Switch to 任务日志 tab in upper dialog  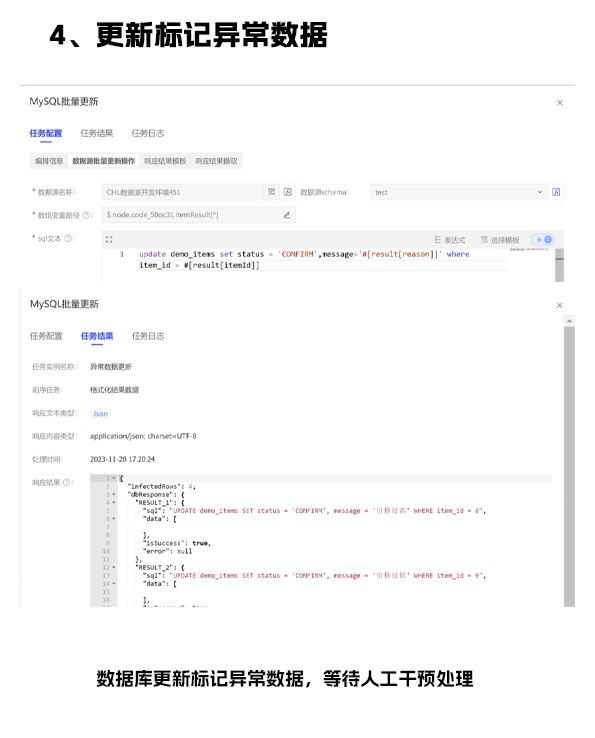coord(148,133)
